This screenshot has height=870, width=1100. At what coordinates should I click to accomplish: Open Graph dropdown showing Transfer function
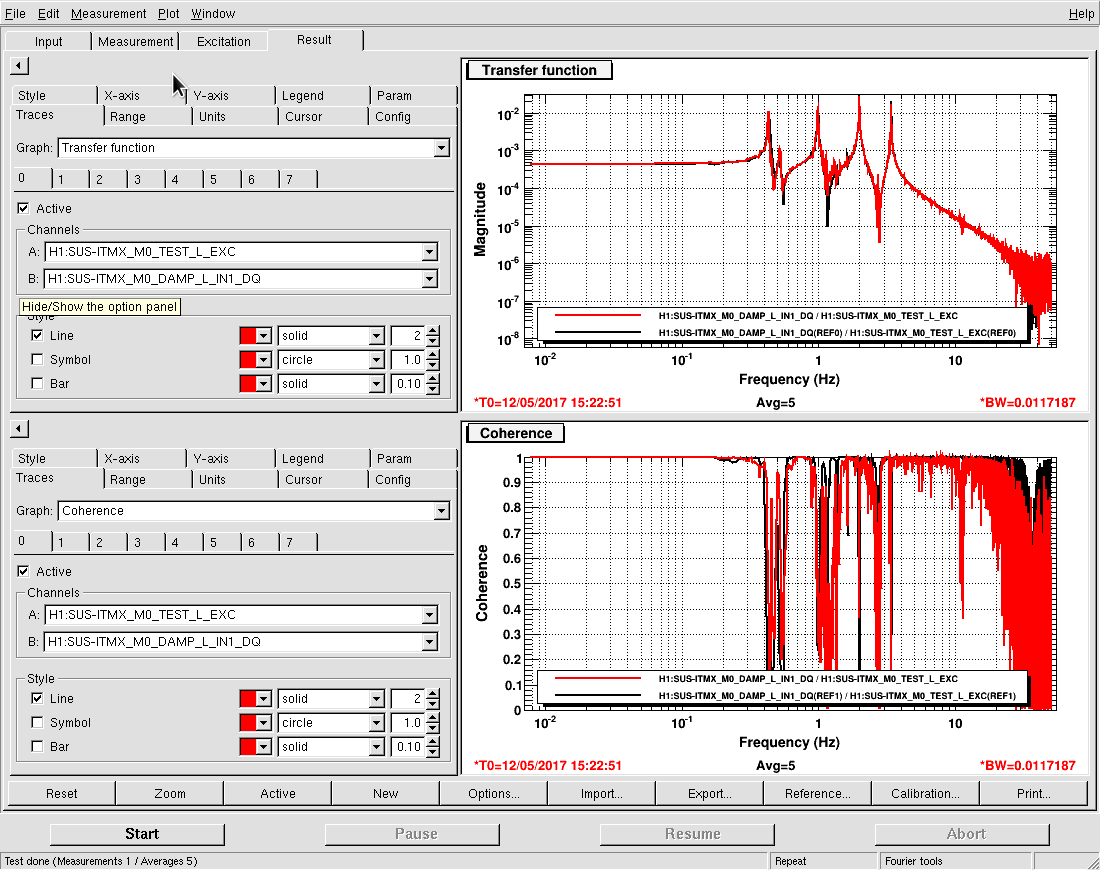(x=441, y=148)
